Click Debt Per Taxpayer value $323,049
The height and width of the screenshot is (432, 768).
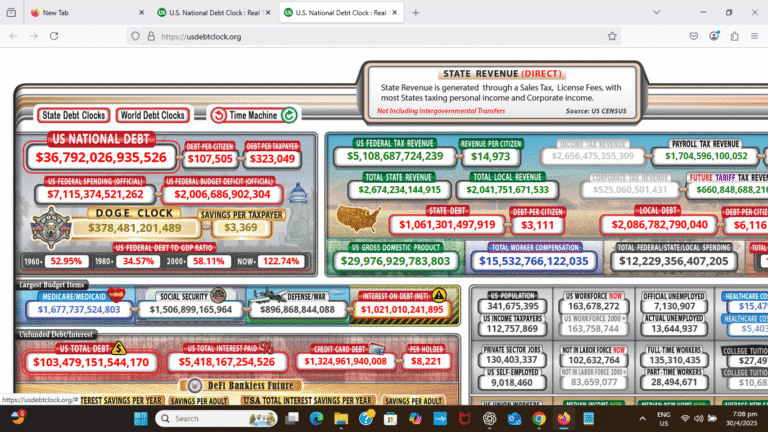(272, 159)
